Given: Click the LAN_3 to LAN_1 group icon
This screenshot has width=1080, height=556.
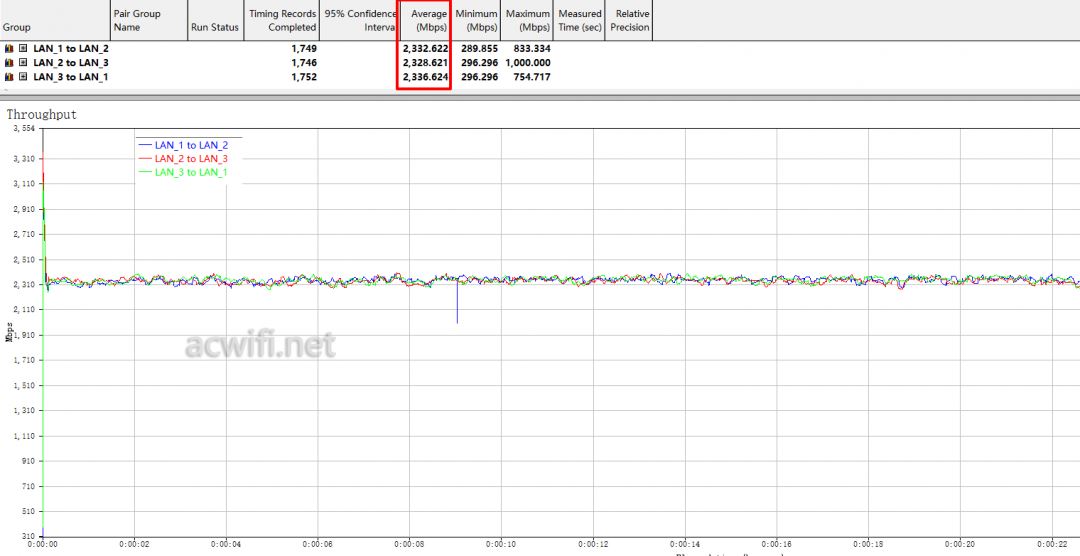Looking at the screenshot, I should 9,76.
